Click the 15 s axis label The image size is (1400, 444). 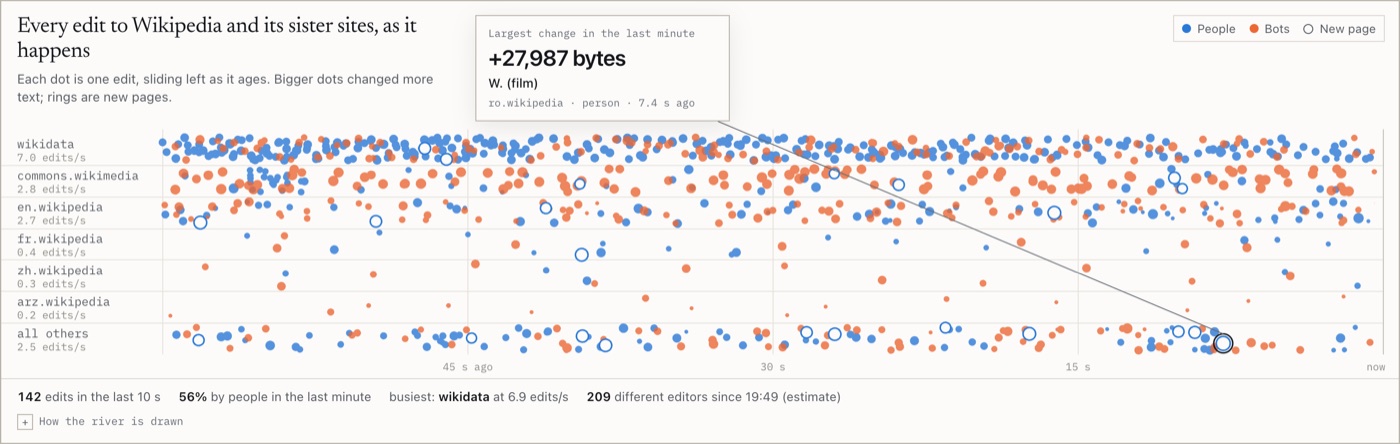coord(1077,367)
